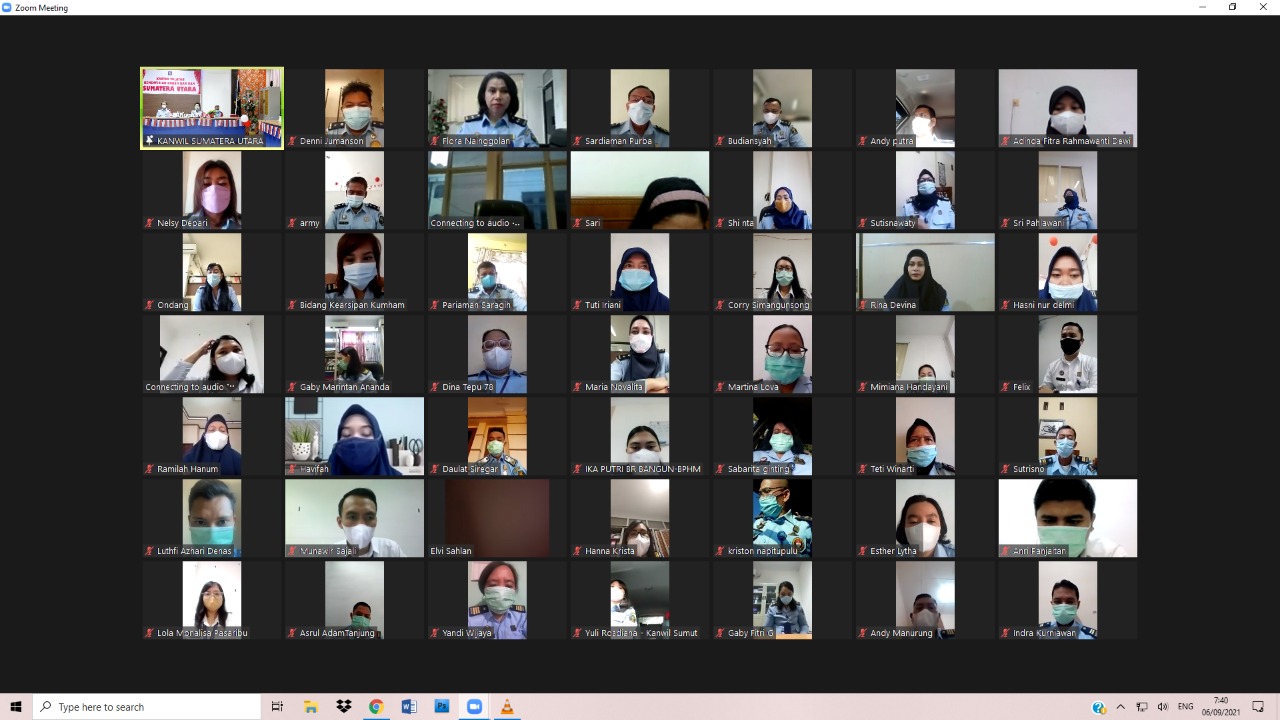Open the Windows Start menu
The height and width of the screenshot is (720, 1280).
coord(16,707)
